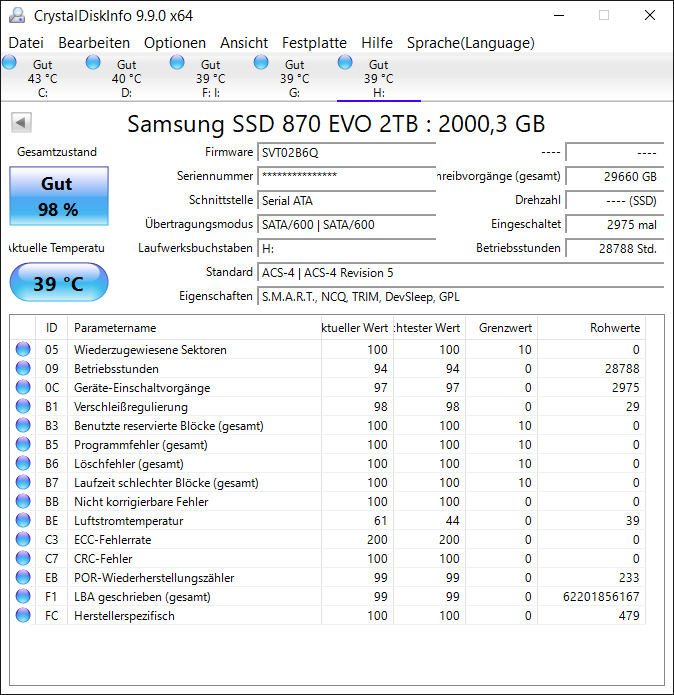Click the Gut 98 % health status button
Viewport: 674px width, 695px height.
click(x=59, y=196)
